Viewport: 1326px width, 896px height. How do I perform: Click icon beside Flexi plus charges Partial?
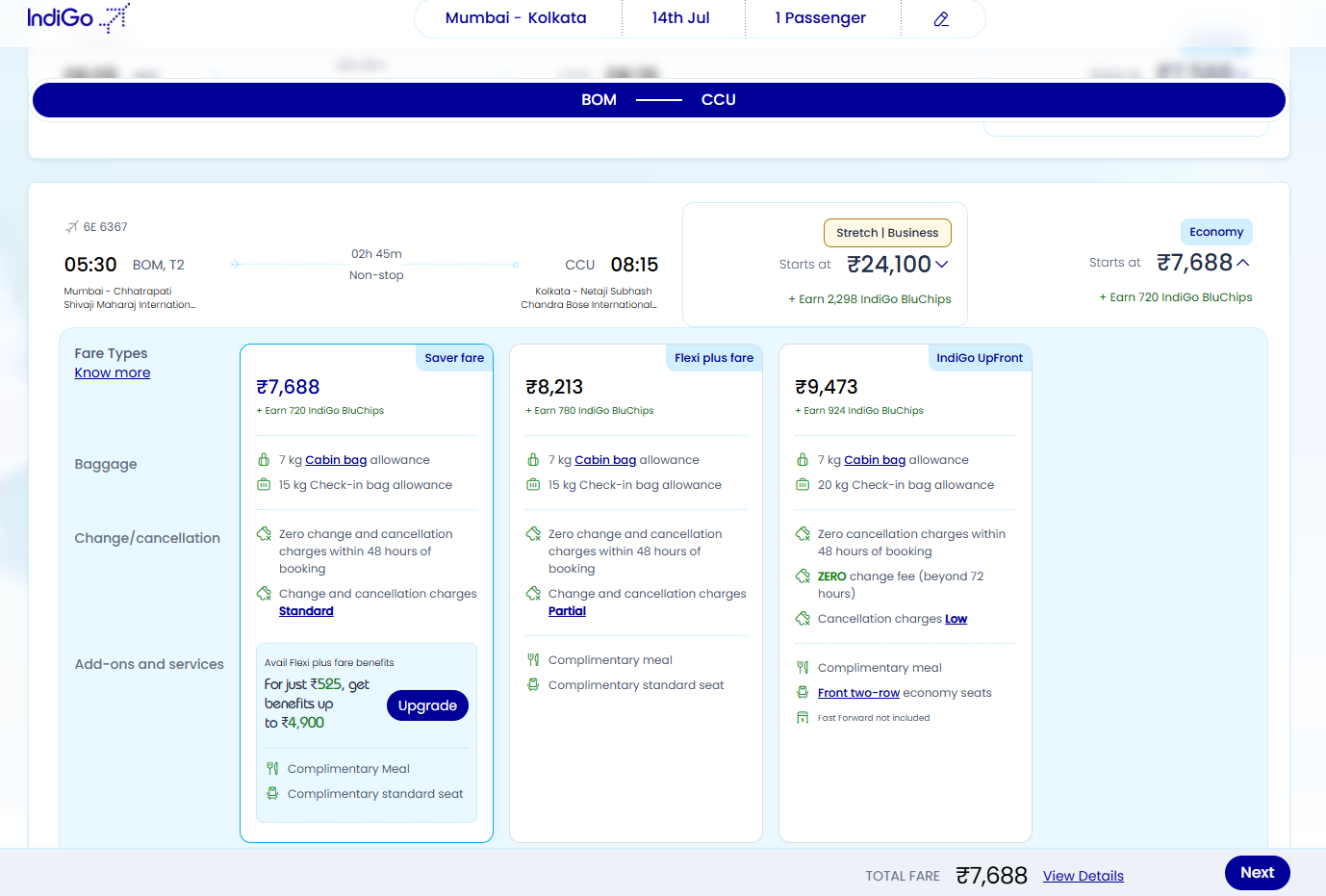tap(533, 594)
